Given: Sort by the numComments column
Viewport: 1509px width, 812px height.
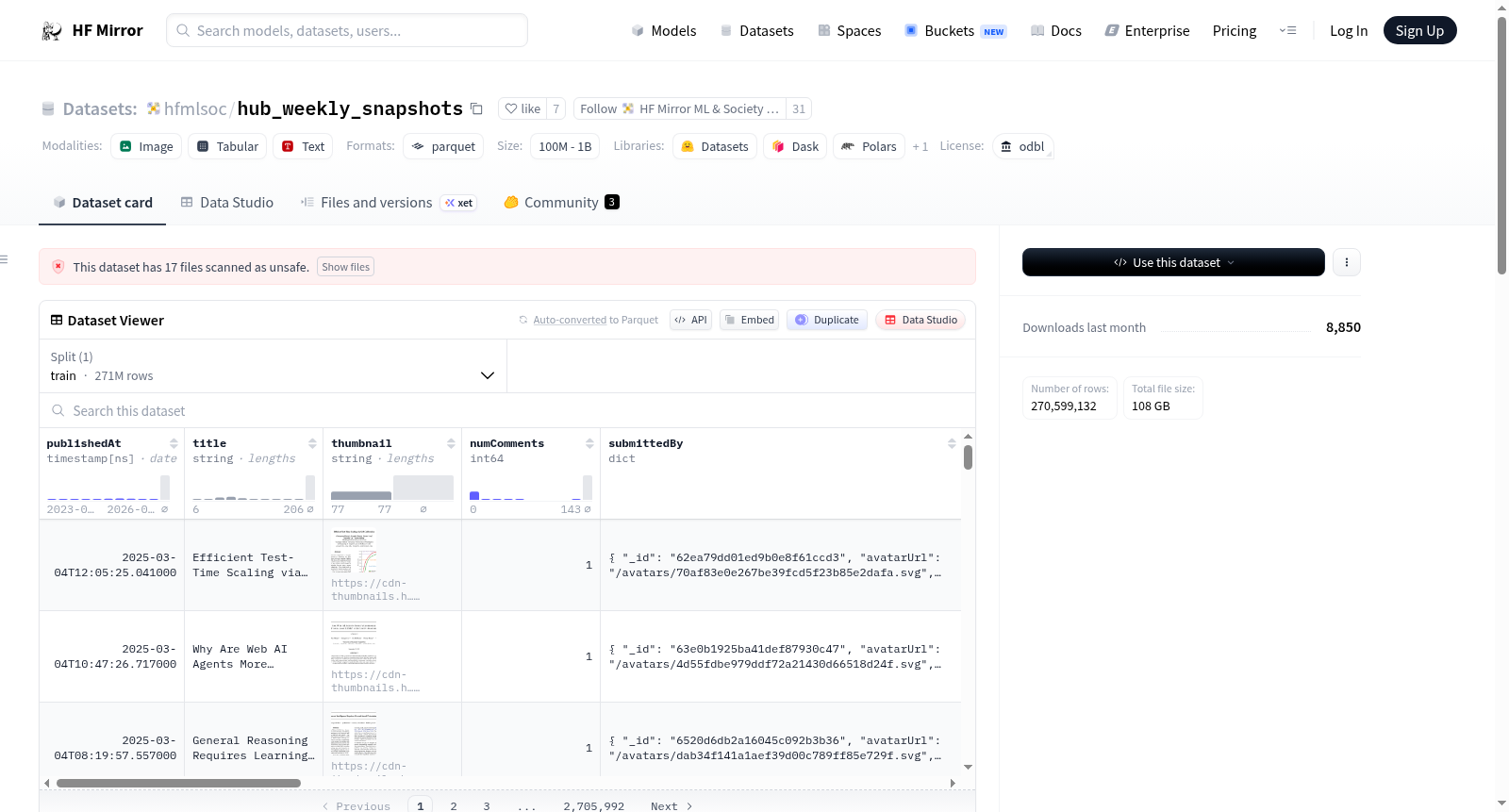Looking at the screenshot, I should tap(589, 443).
